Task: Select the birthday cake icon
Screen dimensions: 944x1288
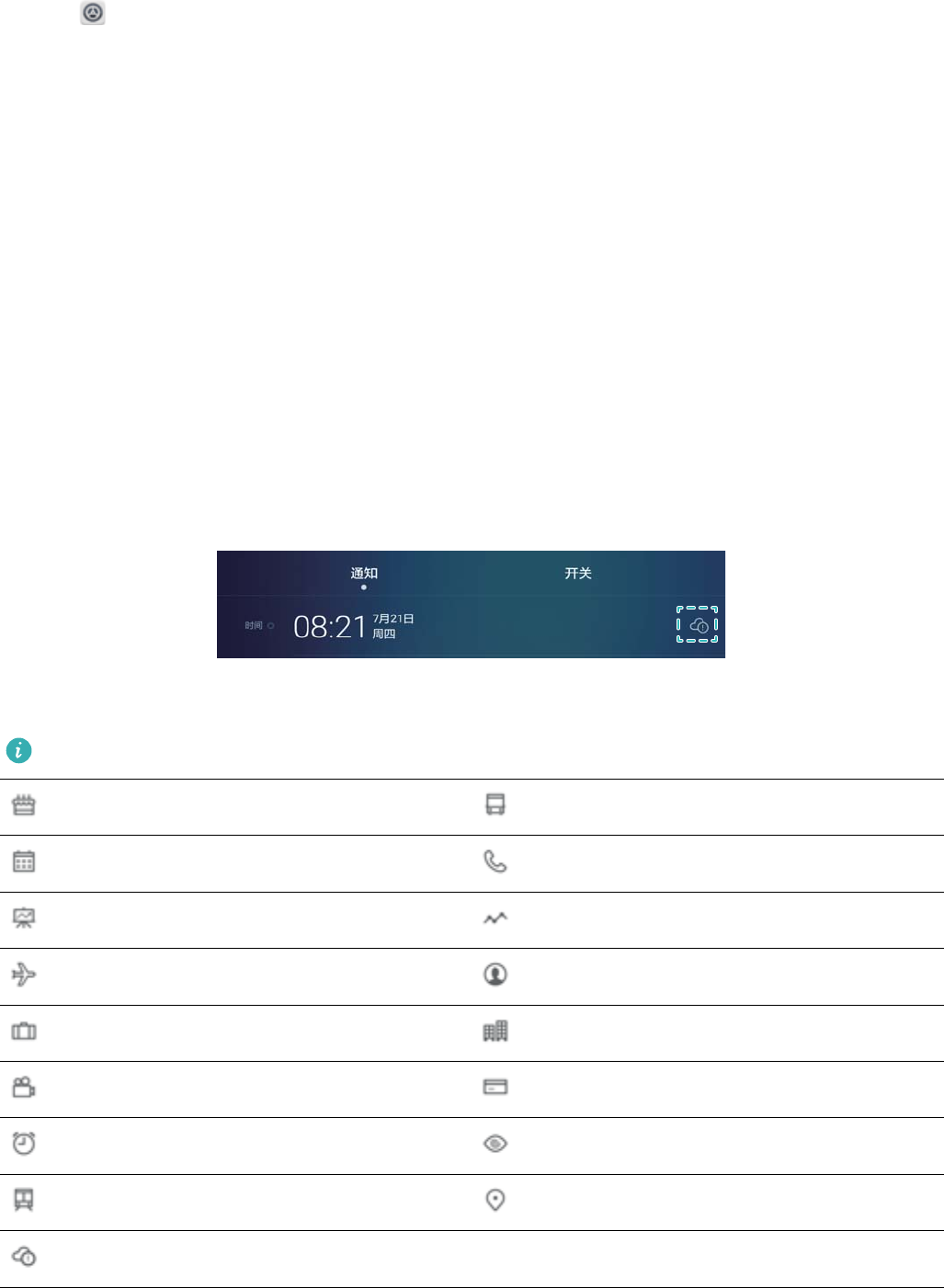Action: [x=24, y=805]
